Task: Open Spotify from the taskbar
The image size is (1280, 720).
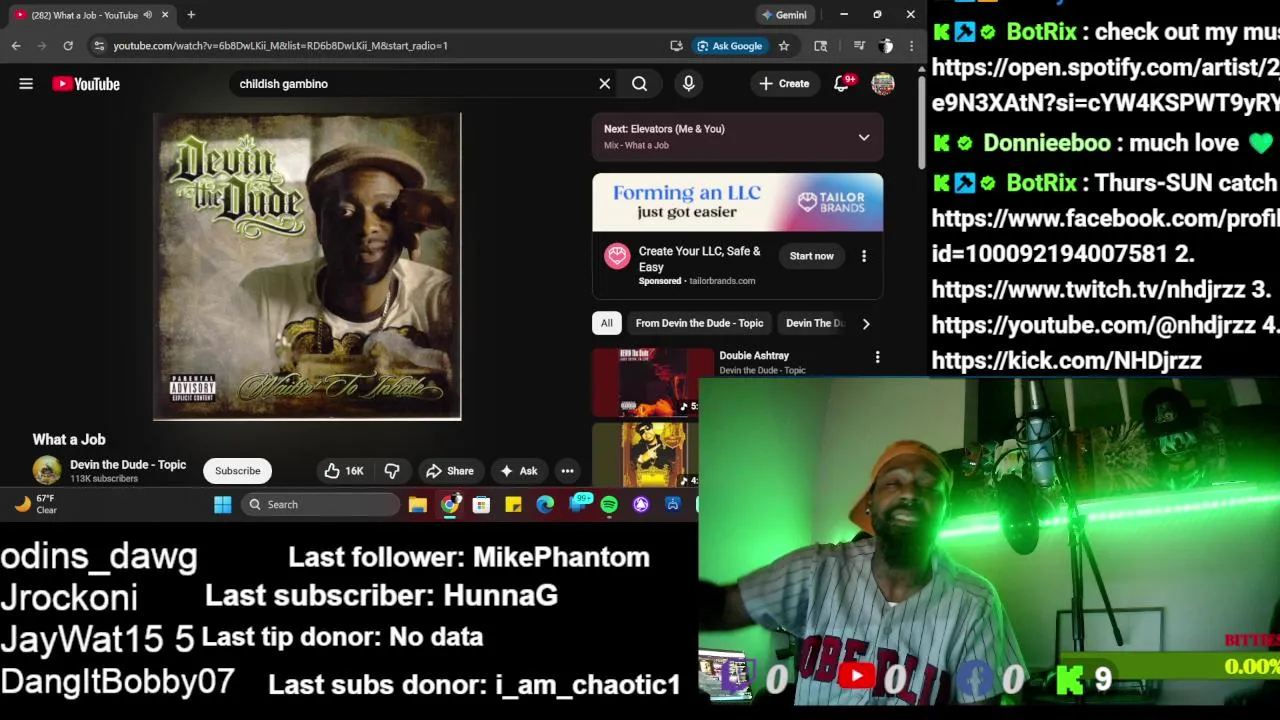Action: 609,505
